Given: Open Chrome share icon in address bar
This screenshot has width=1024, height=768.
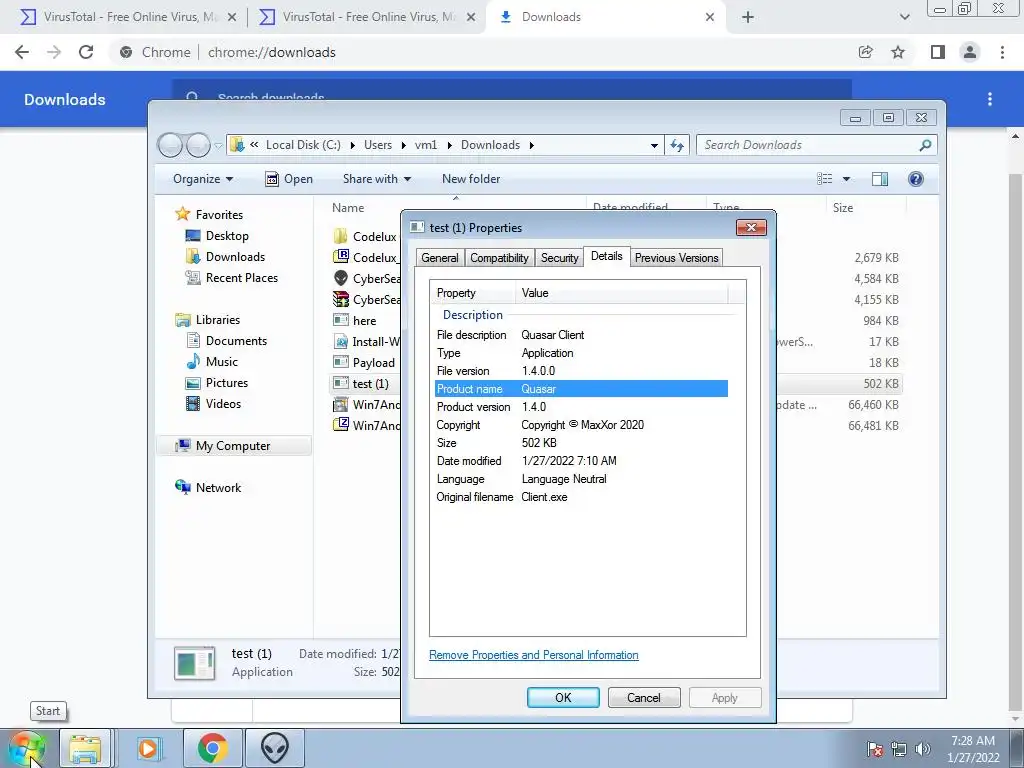Looking at the screenshot, I should (x=866, y=52).
